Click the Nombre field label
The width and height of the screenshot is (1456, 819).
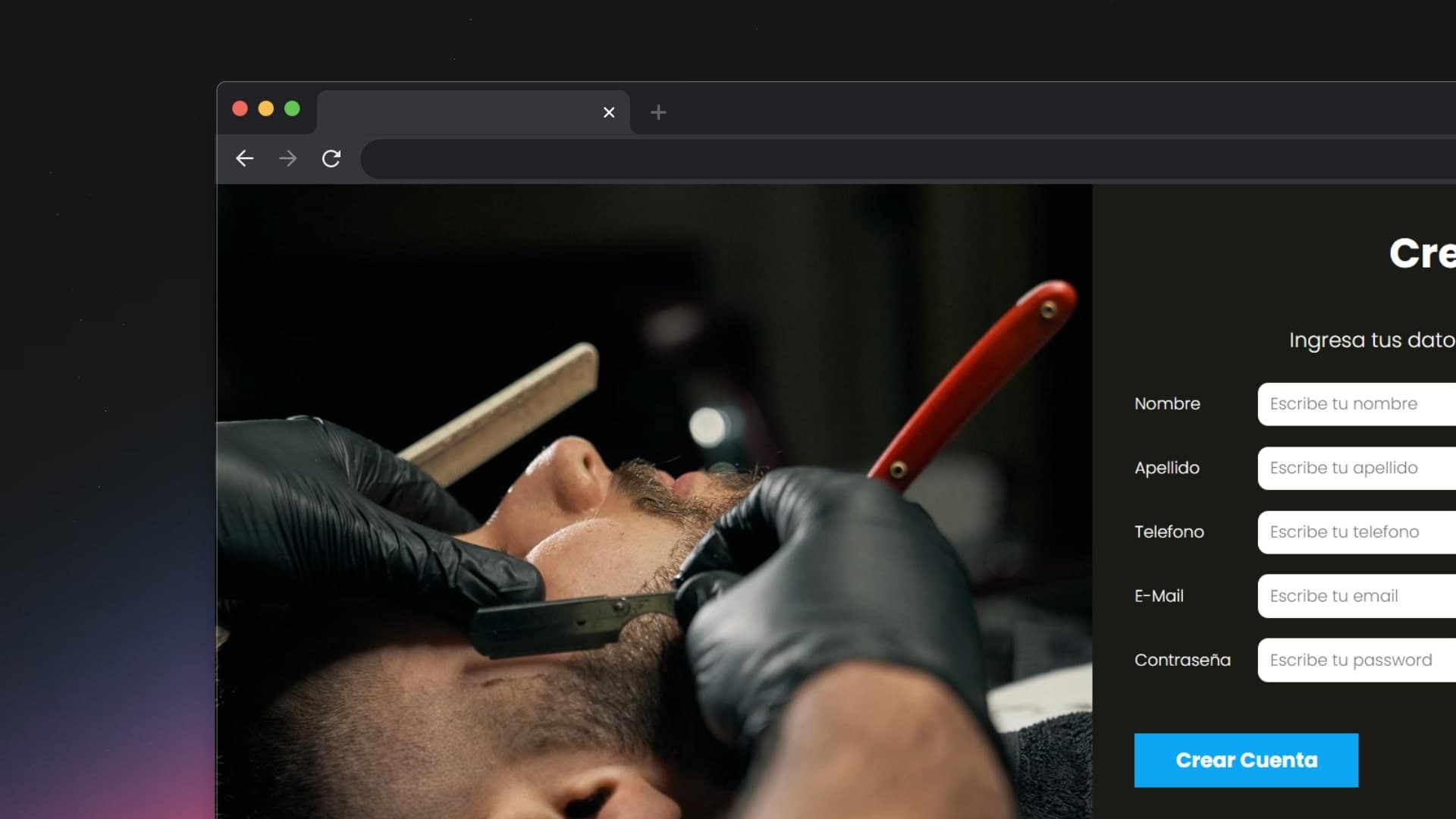pyautogui.click(x=1167, y=403)
